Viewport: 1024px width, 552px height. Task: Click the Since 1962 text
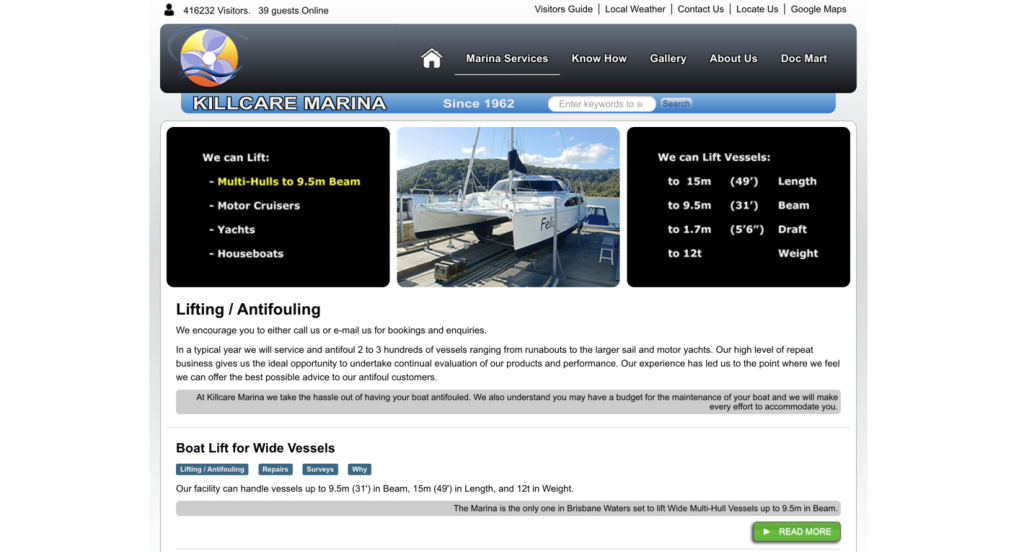pos(479,103)
